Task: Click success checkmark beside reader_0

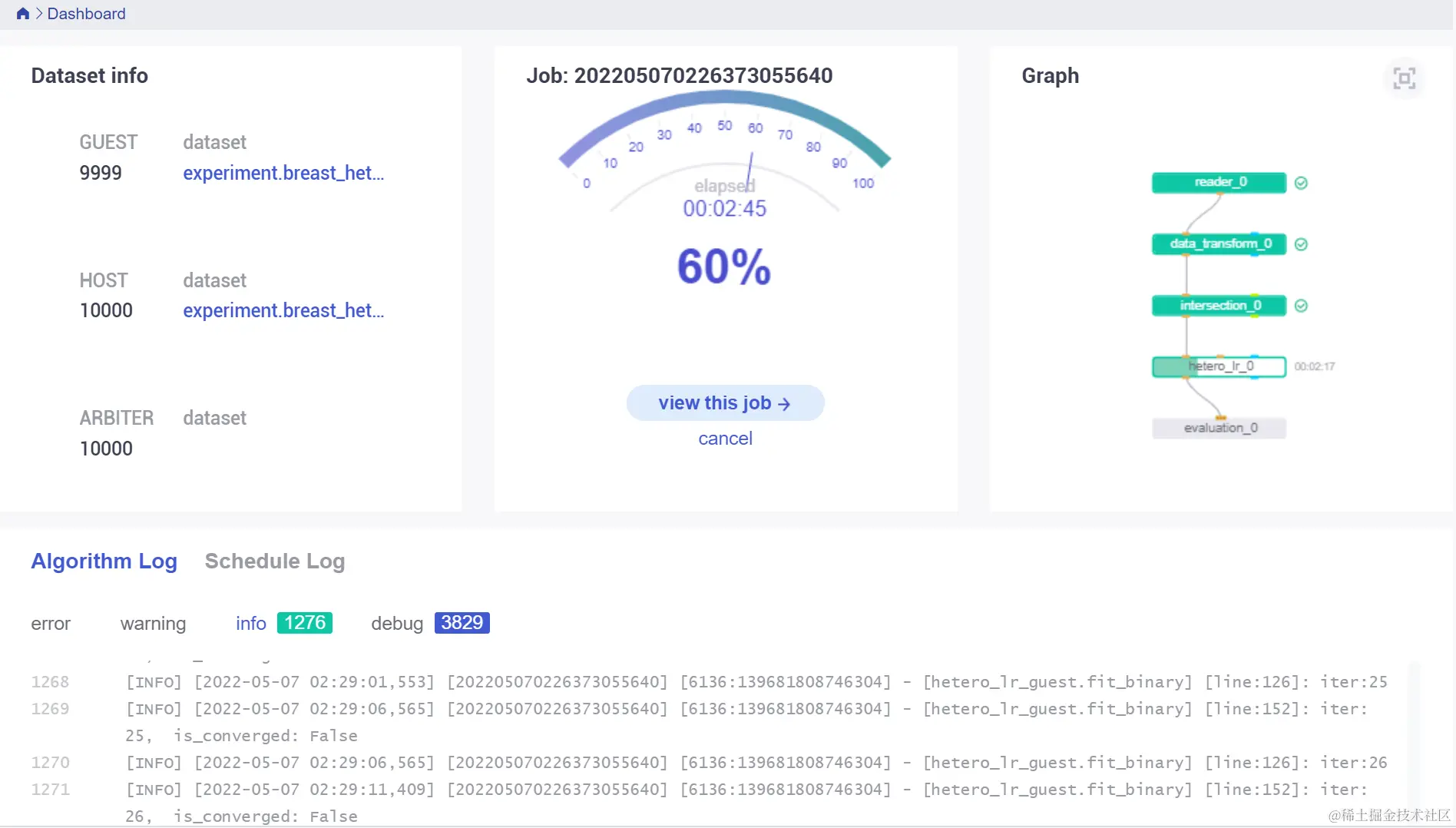Action: [1301, 183]
